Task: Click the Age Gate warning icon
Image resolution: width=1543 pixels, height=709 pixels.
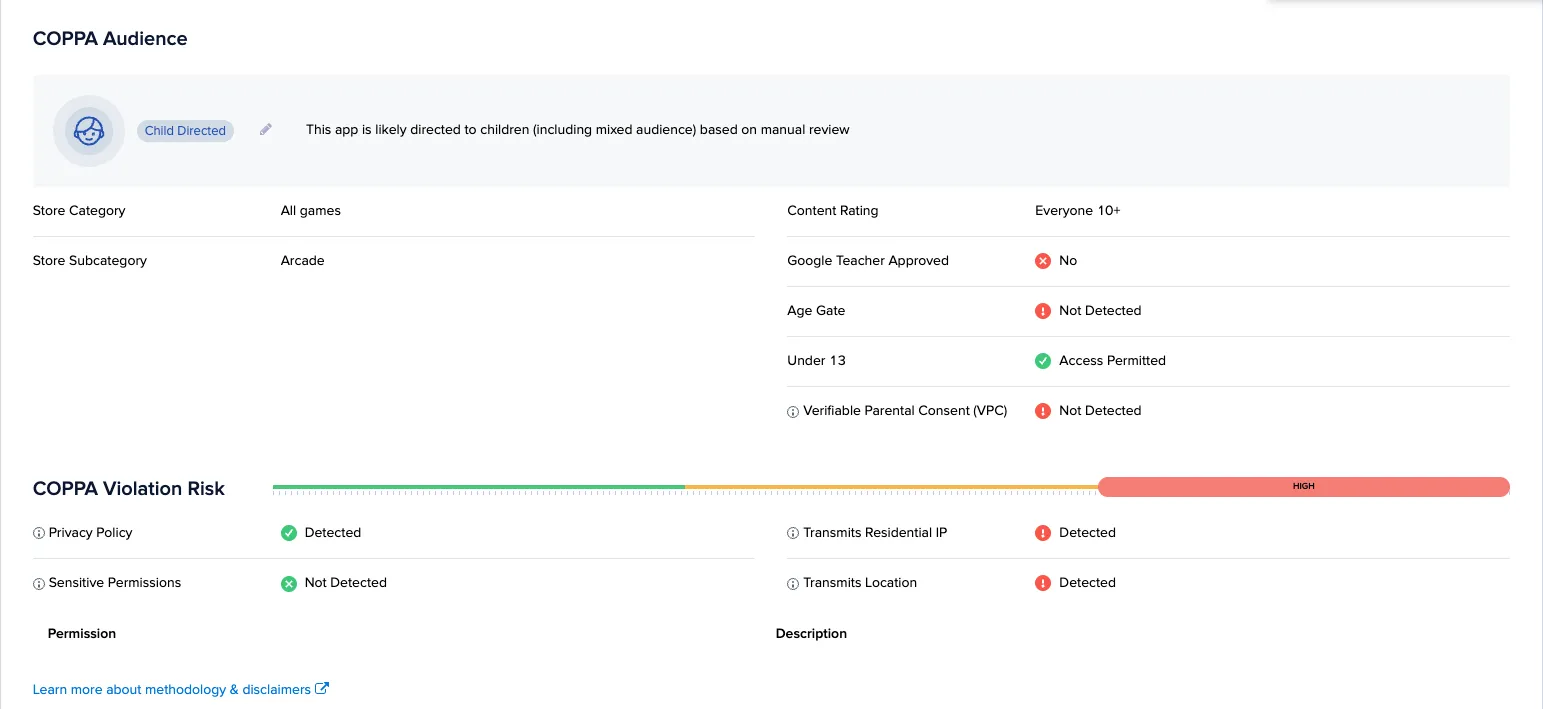Action: (x=1043, y=311)
